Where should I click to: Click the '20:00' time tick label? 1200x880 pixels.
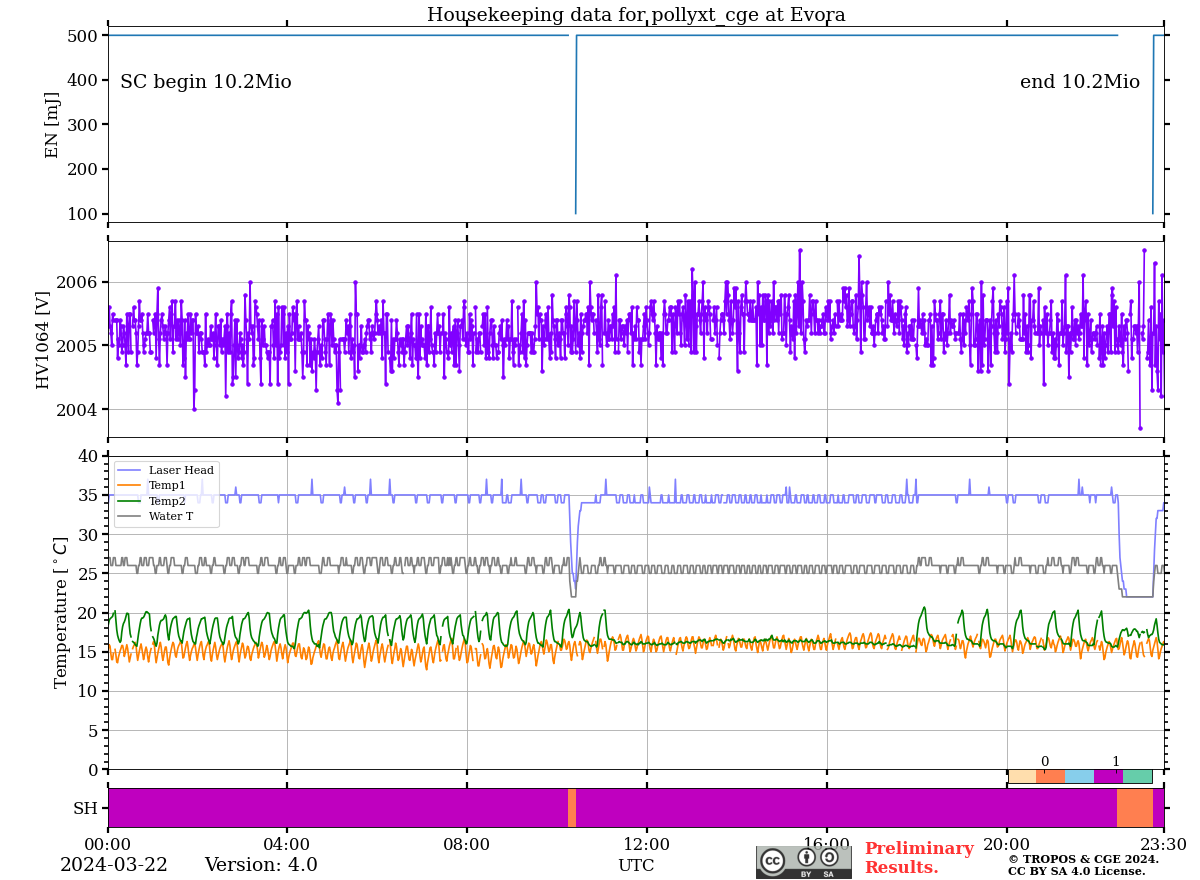(1006, 844)
